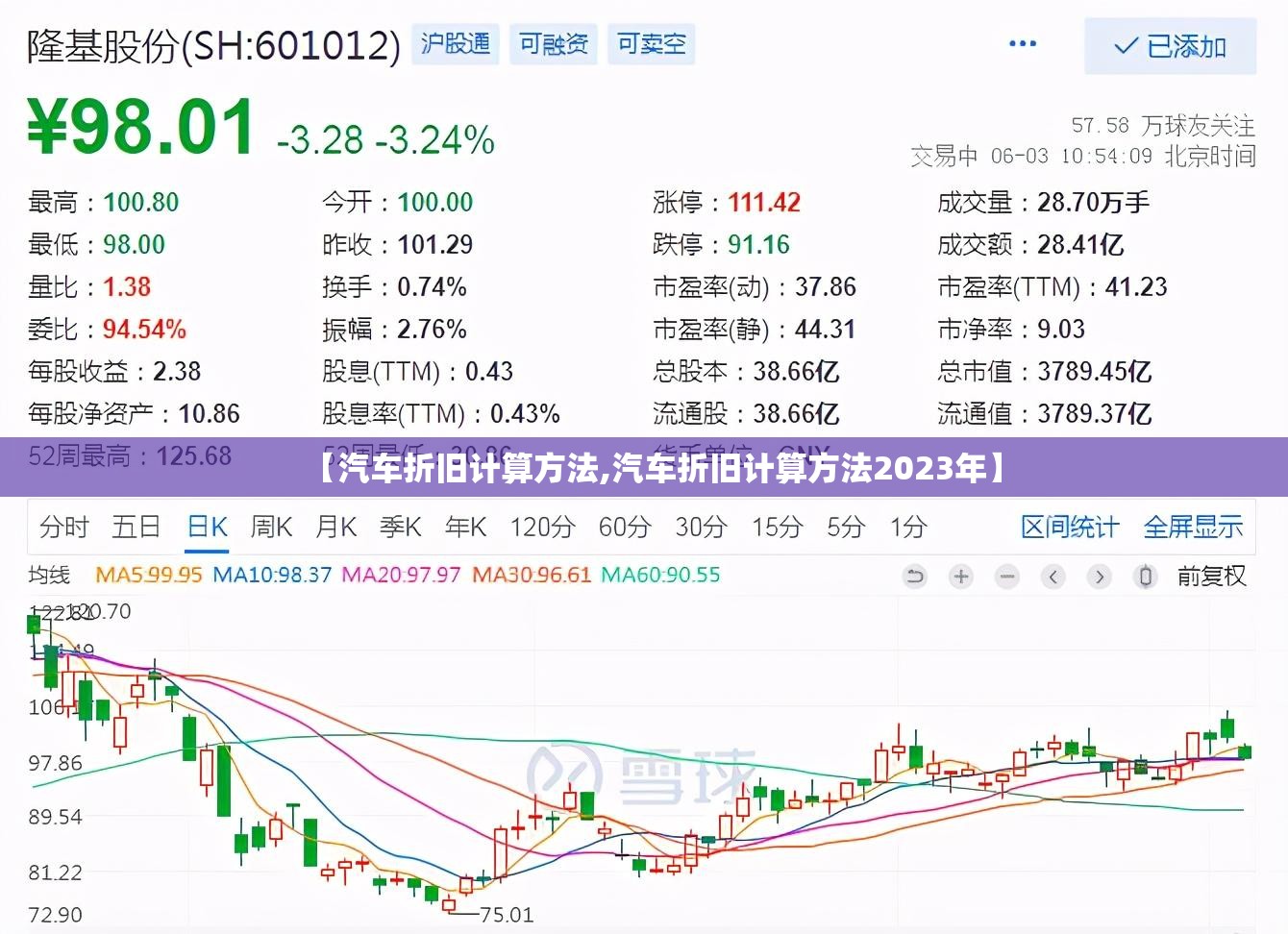Screen dimensions: 1288x934
Task: Click the 已添加 watchlist button
Action: 1170,46
